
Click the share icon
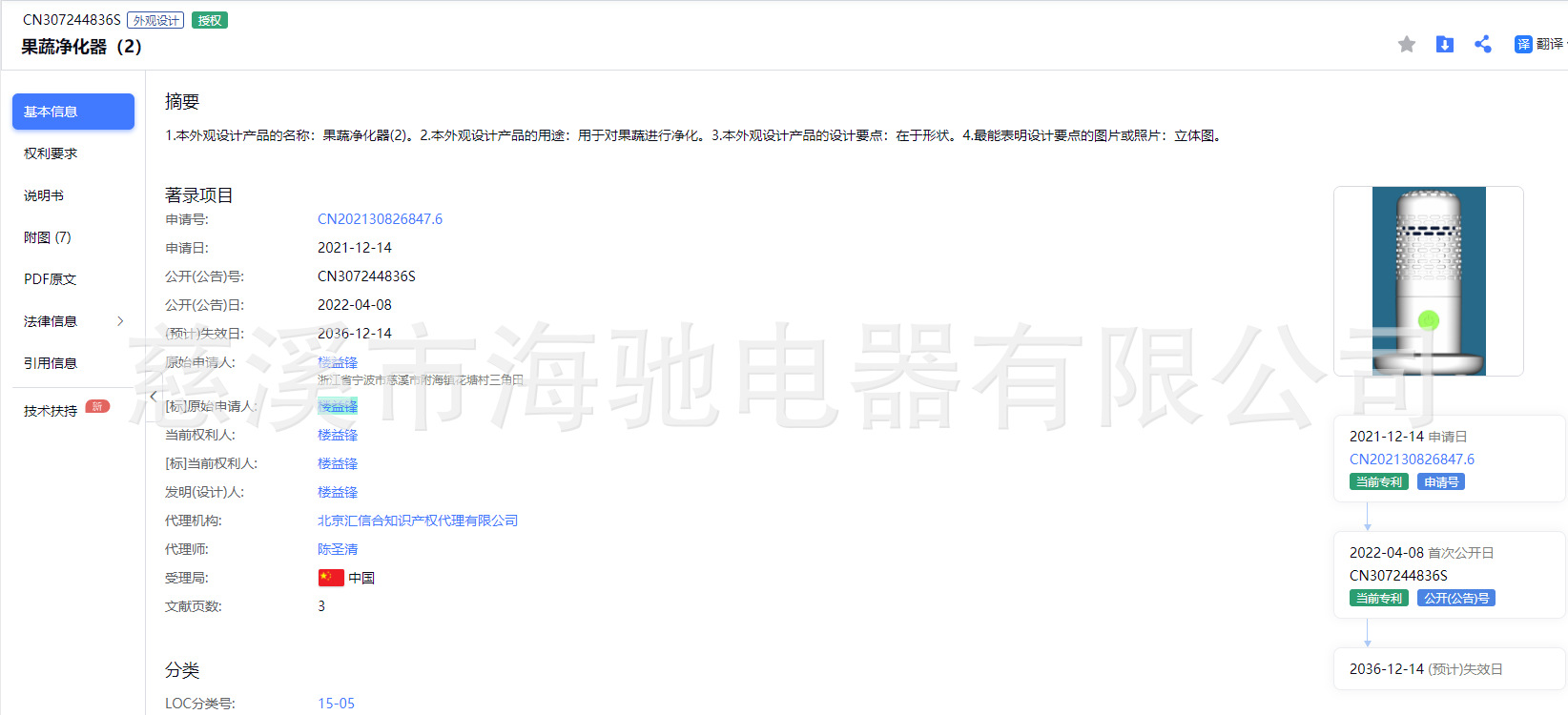pyautogui.click(x=1483, y=44)
